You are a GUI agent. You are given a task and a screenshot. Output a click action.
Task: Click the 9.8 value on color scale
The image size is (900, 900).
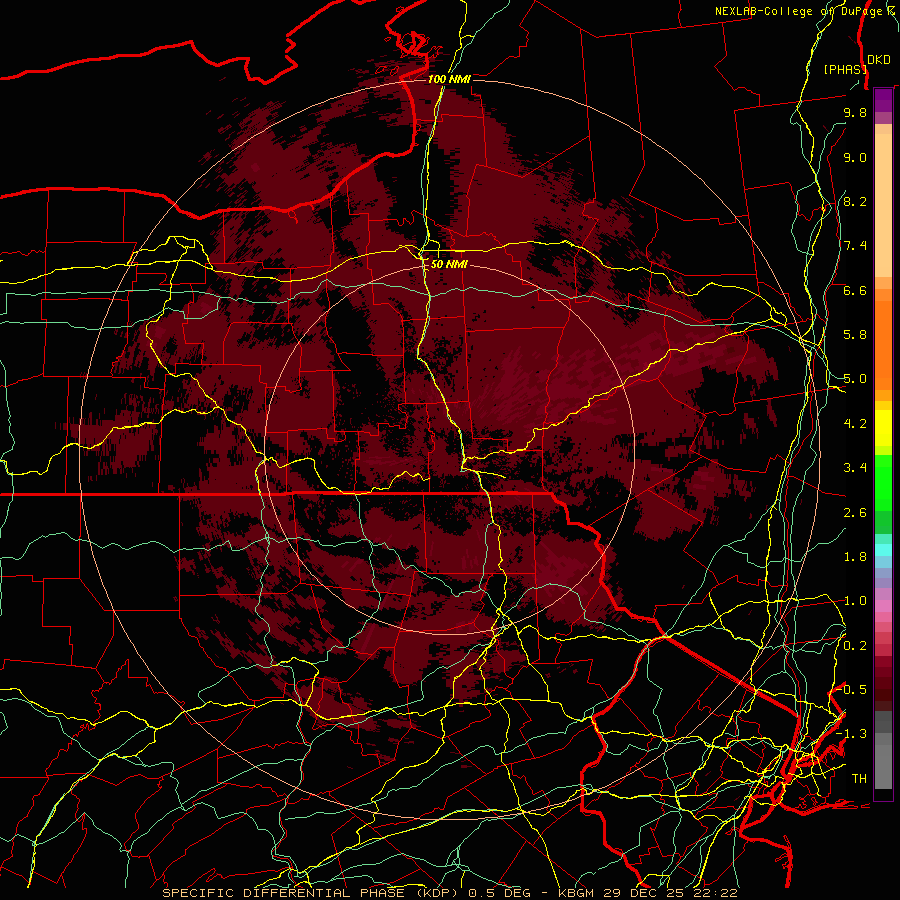click(855, 112)
